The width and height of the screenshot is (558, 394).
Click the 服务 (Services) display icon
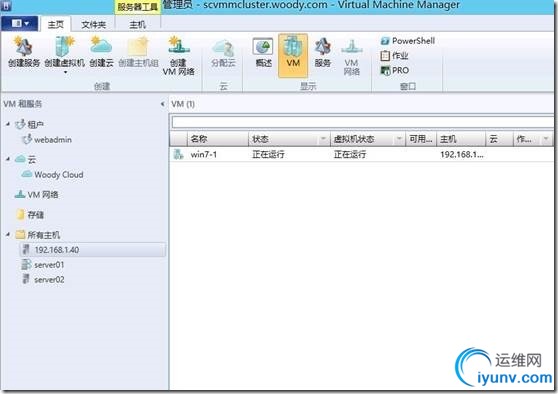click(x=322, y=52)
